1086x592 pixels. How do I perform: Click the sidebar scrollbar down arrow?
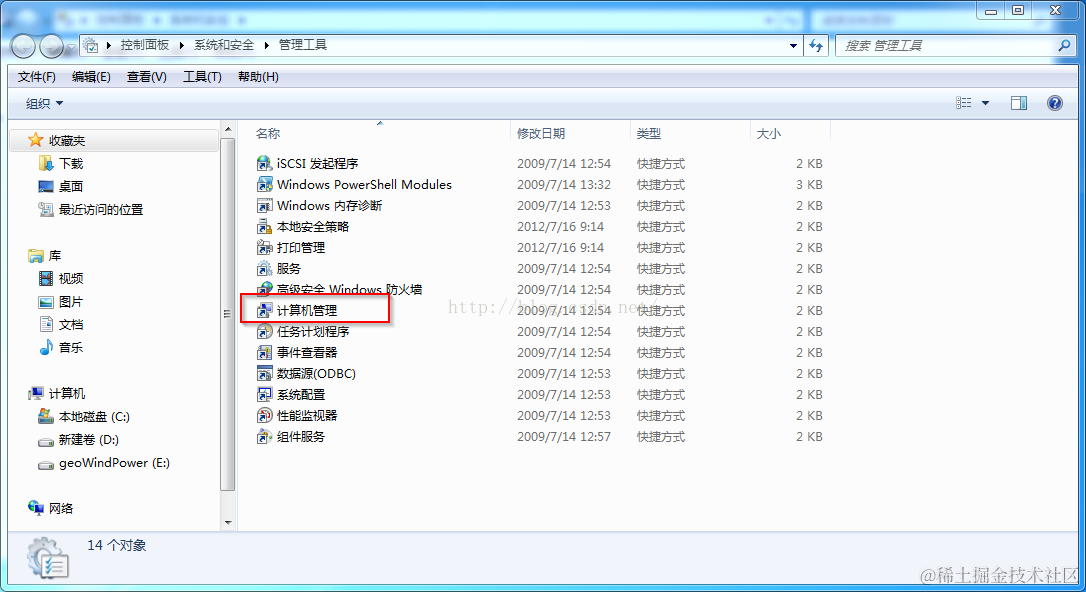click(228, 522)
